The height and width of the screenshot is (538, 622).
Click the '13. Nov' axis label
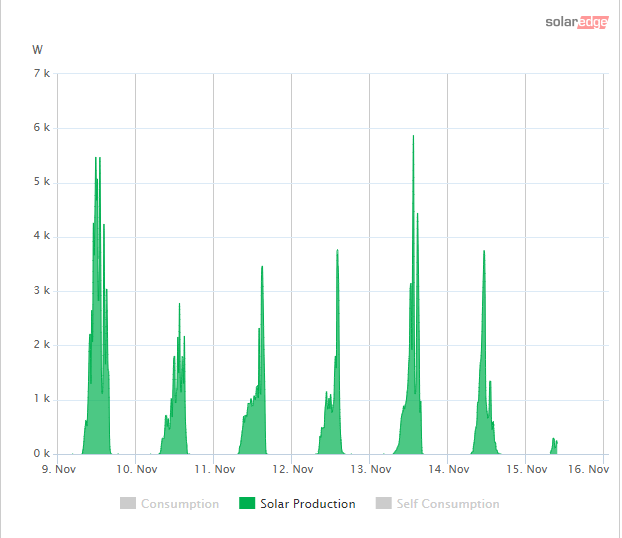click(x=371, y=469)
